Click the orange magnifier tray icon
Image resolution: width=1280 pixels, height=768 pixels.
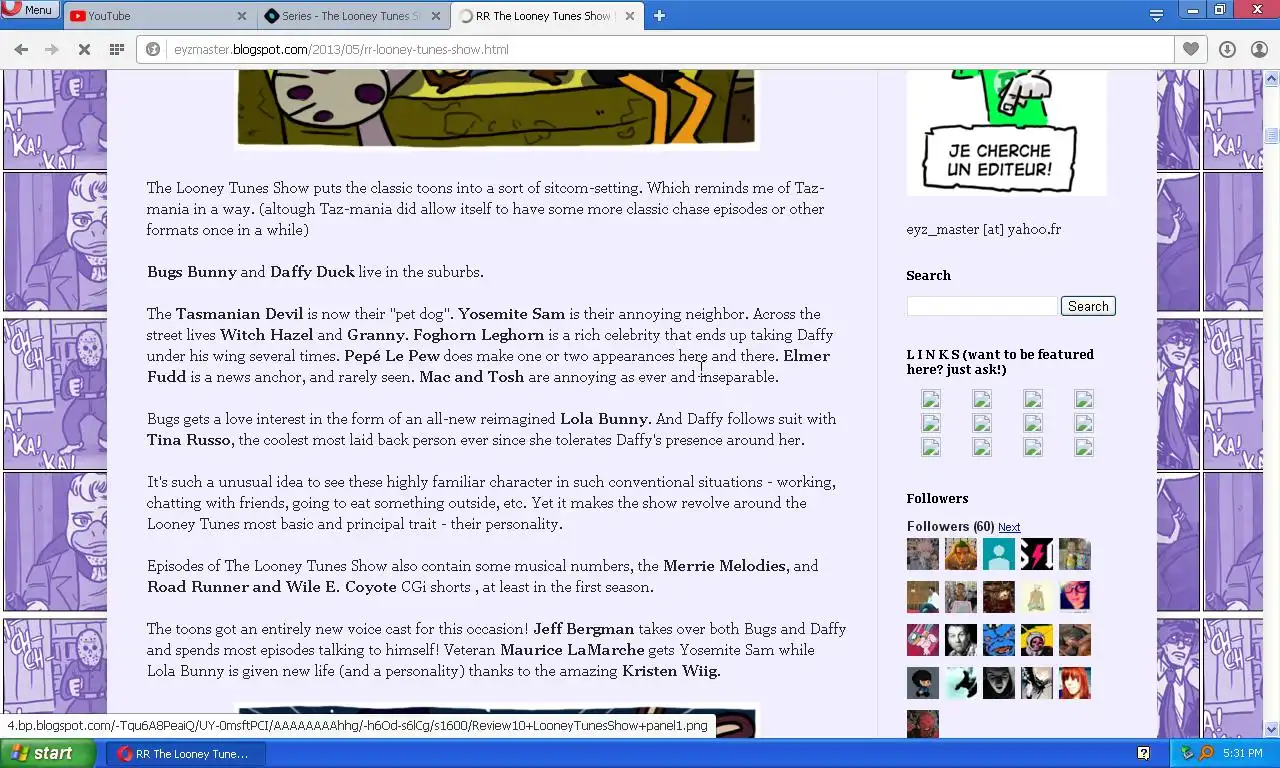point(1206,753)
